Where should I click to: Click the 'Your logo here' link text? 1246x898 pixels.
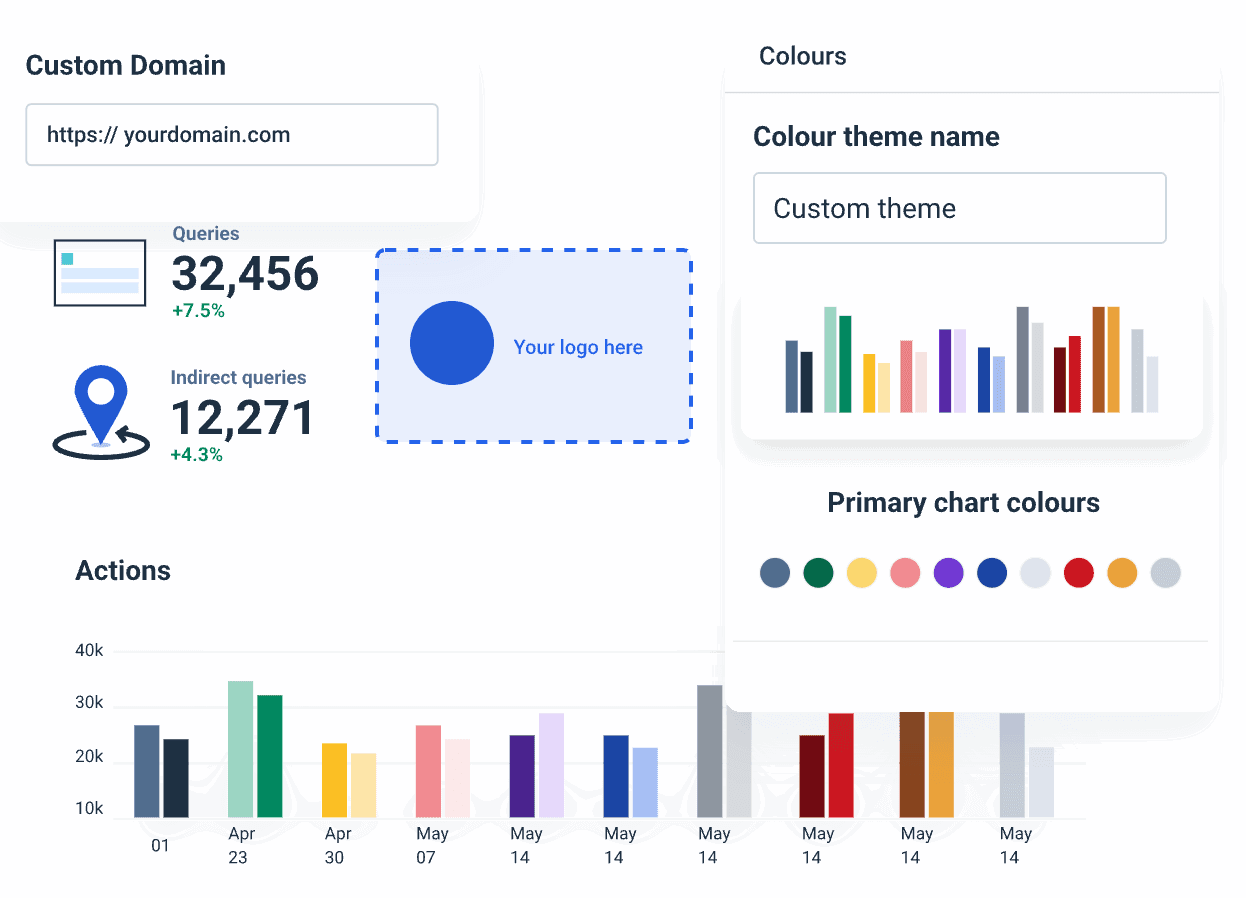click(578, 347)
